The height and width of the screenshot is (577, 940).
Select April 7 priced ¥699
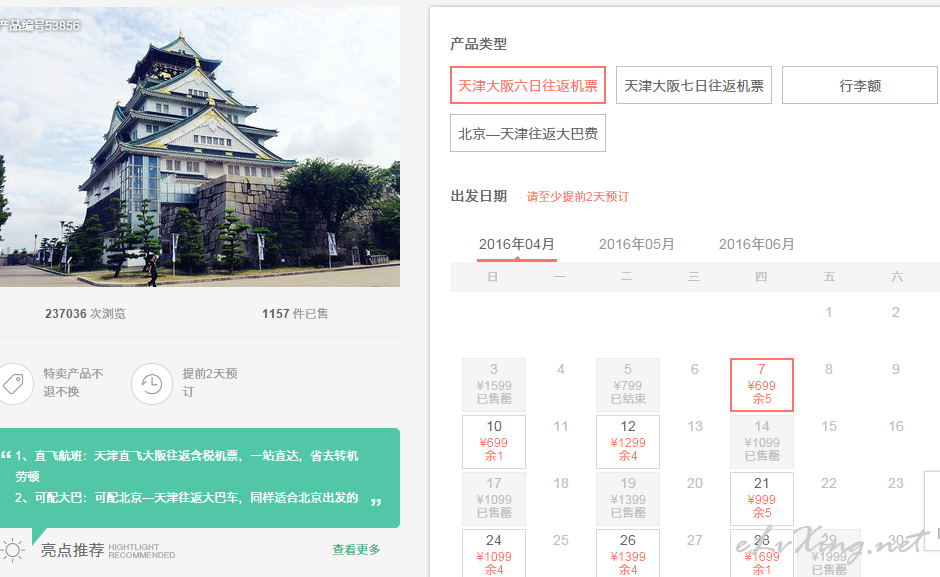pyautogui.click(x=761, y=384)
